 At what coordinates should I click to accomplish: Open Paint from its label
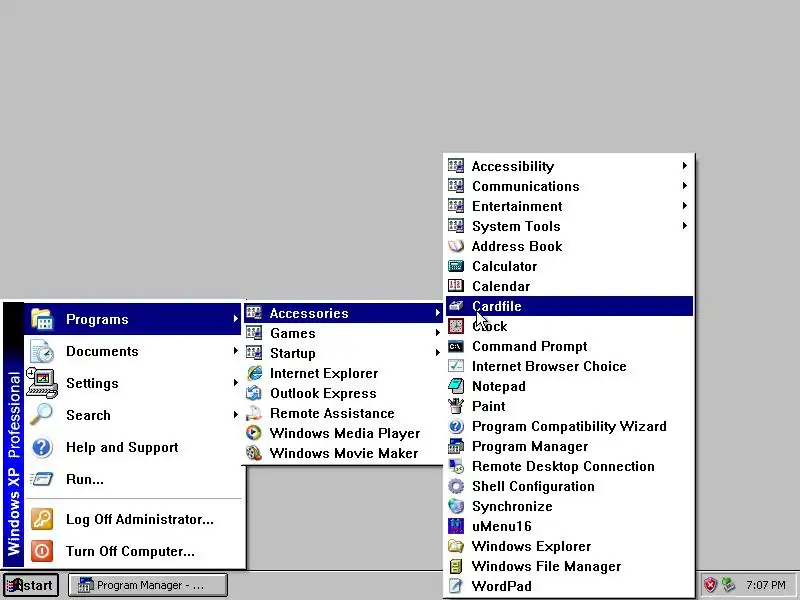point(488,406)
